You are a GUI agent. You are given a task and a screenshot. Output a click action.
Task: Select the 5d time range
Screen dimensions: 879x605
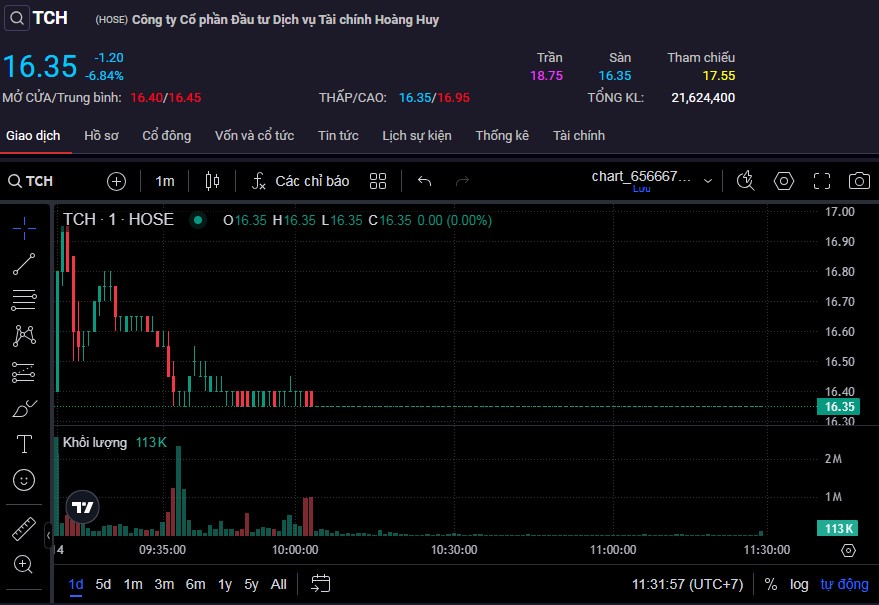tap(103, 584)
